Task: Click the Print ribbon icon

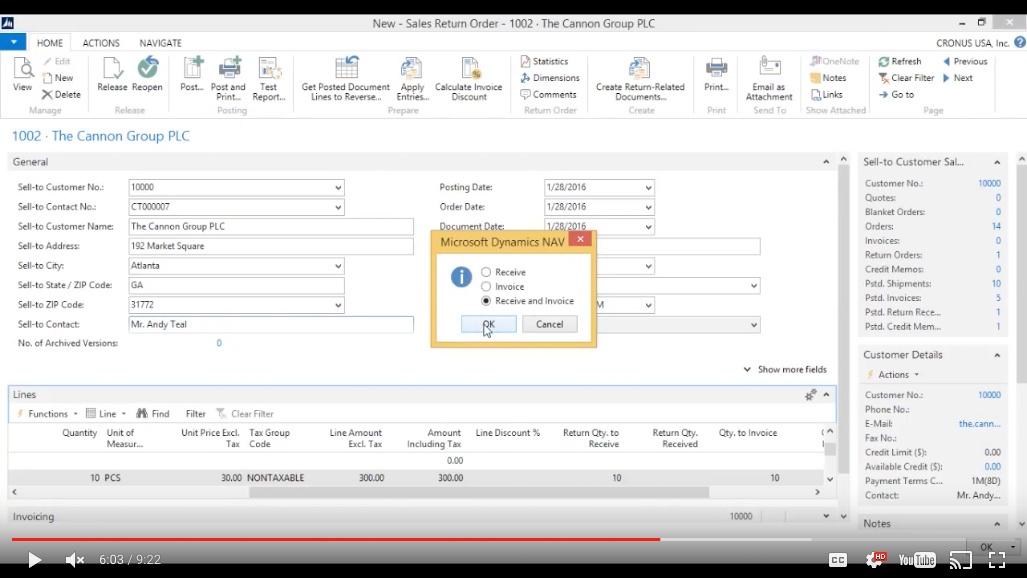Action: (x=716, y=74)
